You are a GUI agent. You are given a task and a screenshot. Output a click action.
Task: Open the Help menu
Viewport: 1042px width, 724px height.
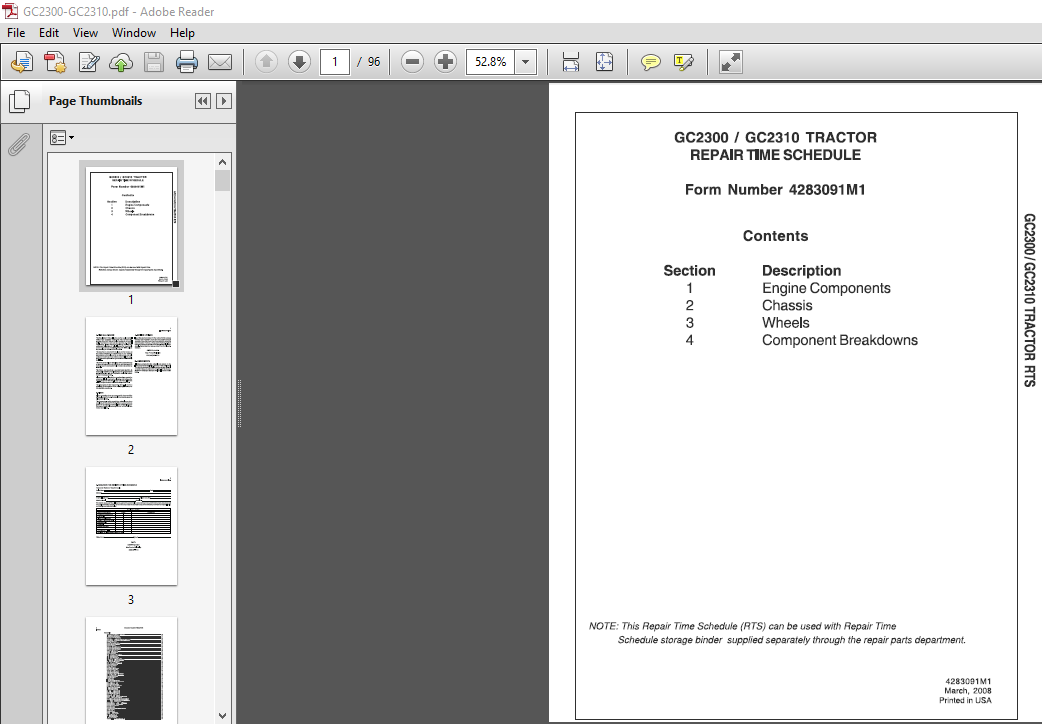coord(182,33)
